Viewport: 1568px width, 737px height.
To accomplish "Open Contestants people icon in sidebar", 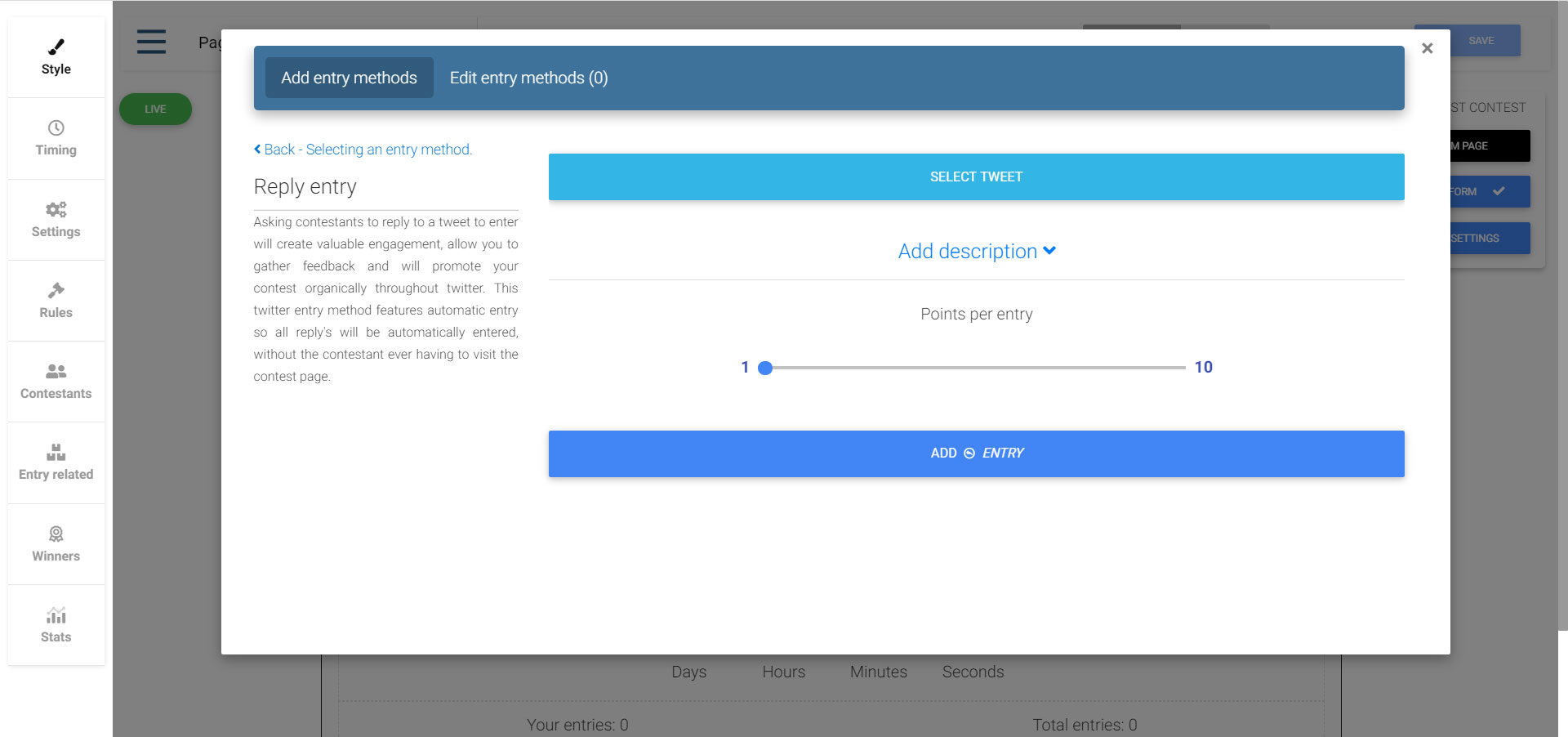I will tap(56, 371).
